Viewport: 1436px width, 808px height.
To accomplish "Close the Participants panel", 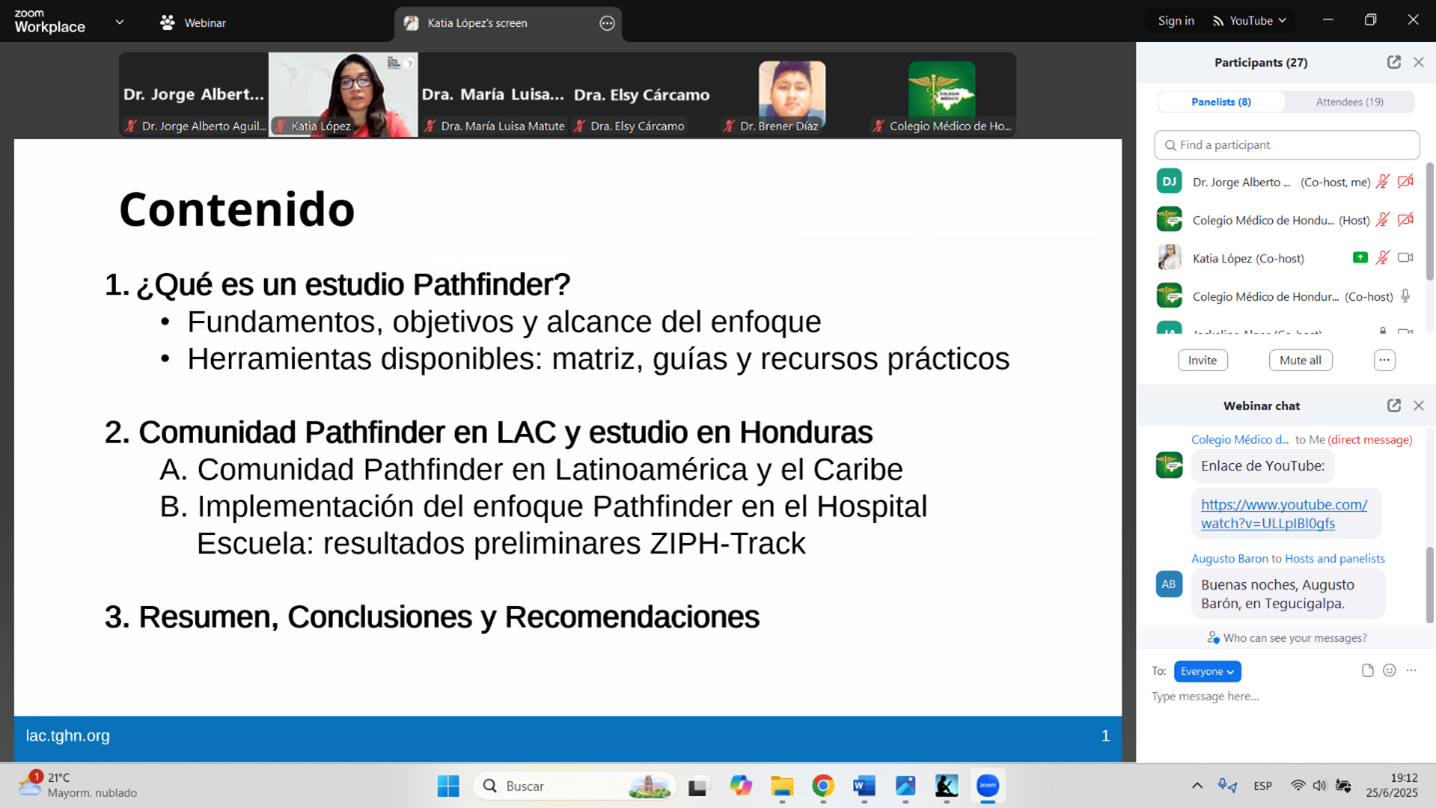I will pos(1418,62).
